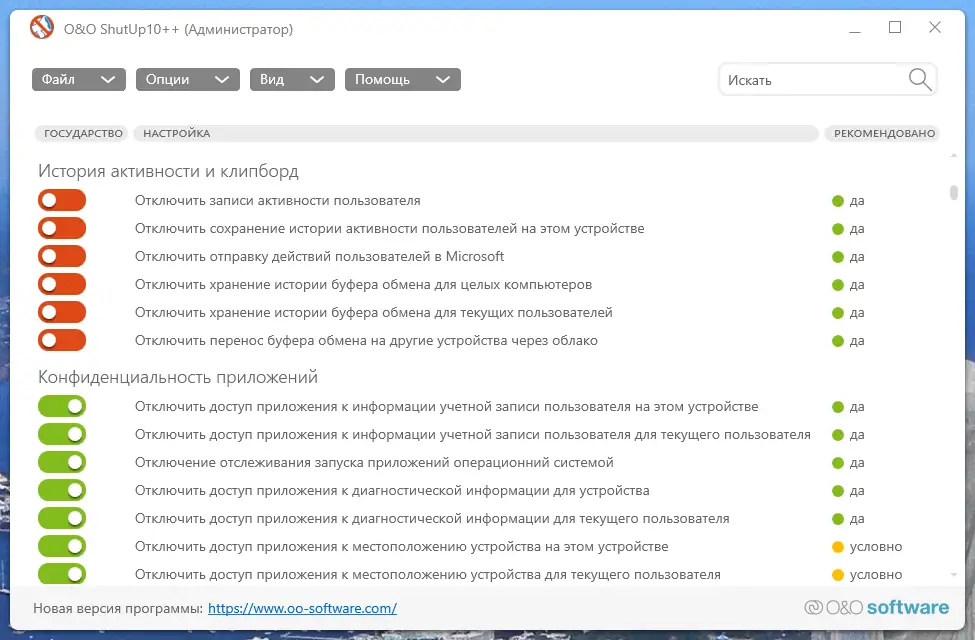
Task: Click yellow dot for location for current user
Action: coord(838,575)
